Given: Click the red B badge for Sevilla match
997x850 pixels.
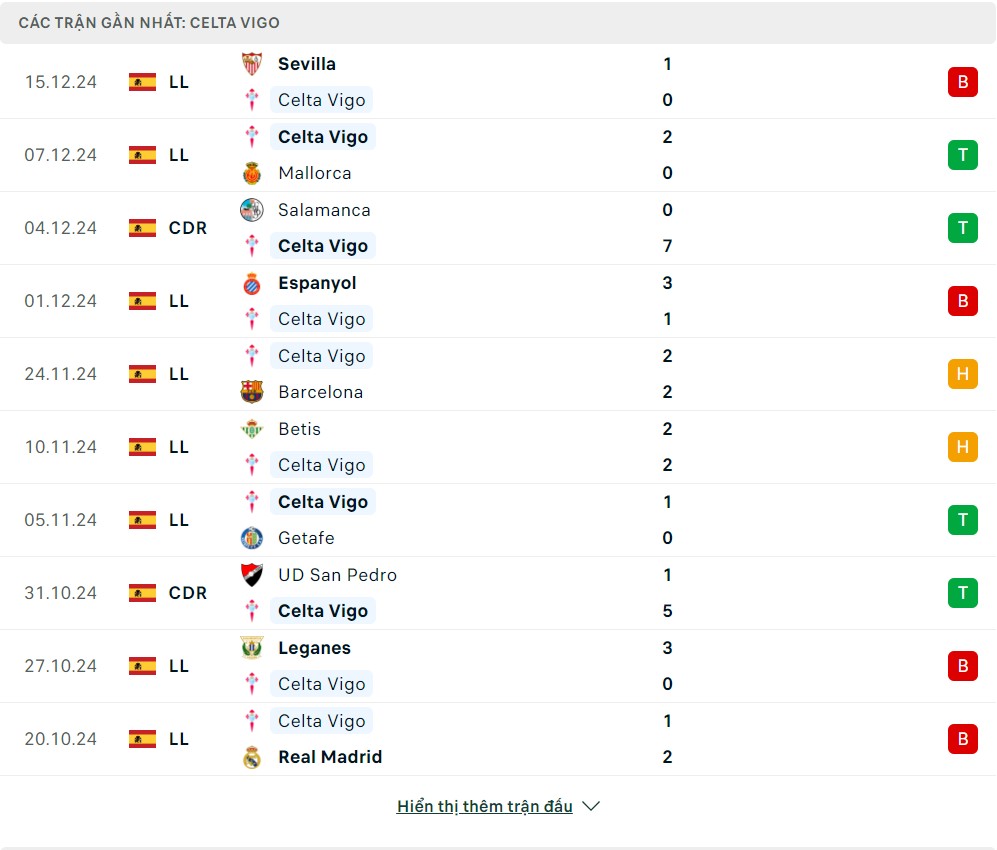Looking at the screenshot, I should tap(962, 82).
